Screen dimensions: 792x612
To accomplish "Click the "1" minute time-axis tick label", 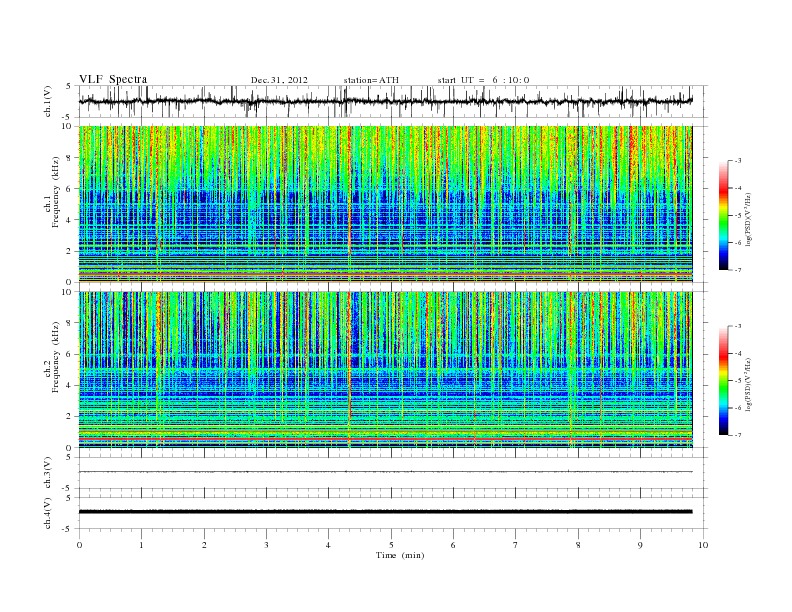I will (141, 545).
